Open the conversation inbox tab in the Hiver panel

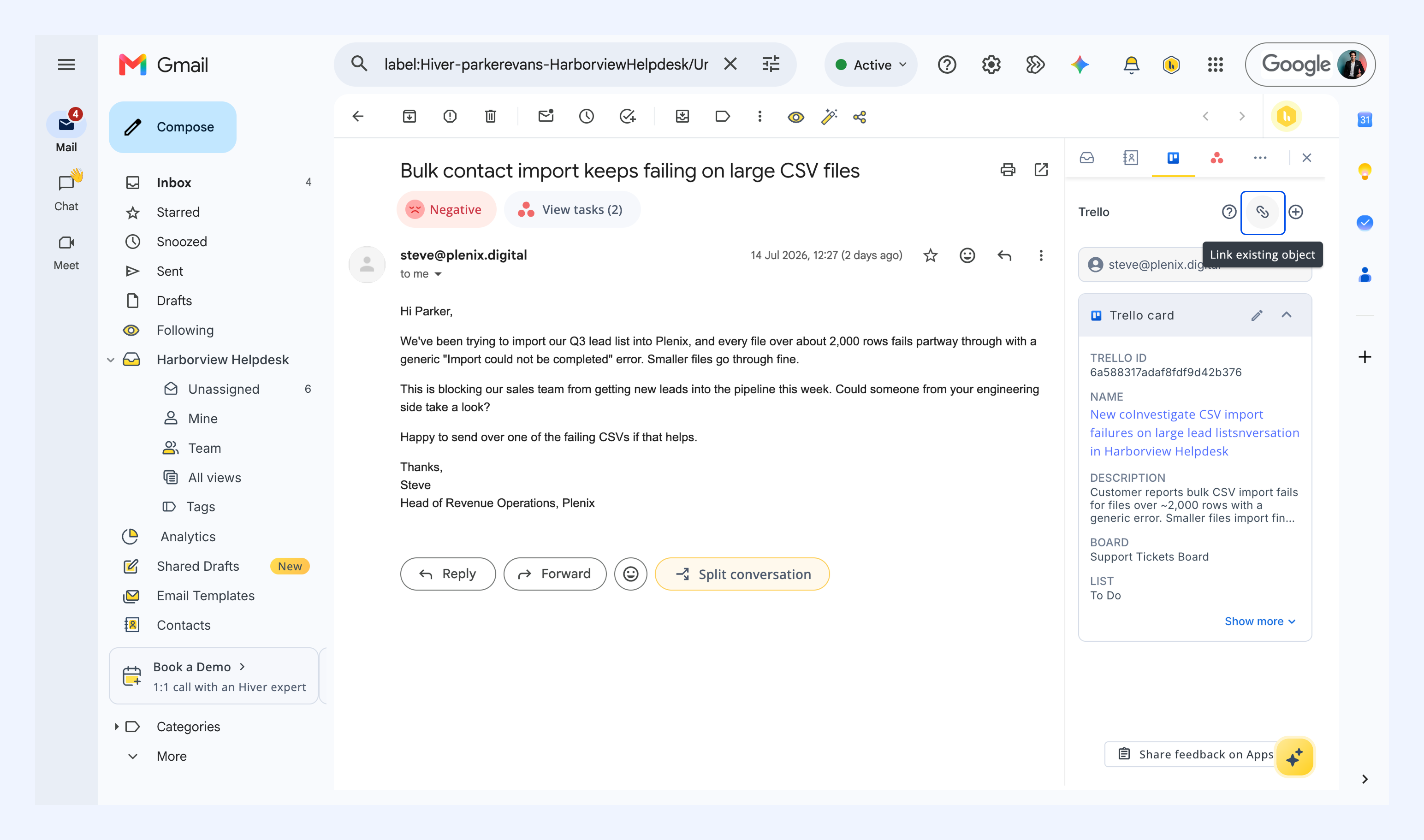[1086, 158]
